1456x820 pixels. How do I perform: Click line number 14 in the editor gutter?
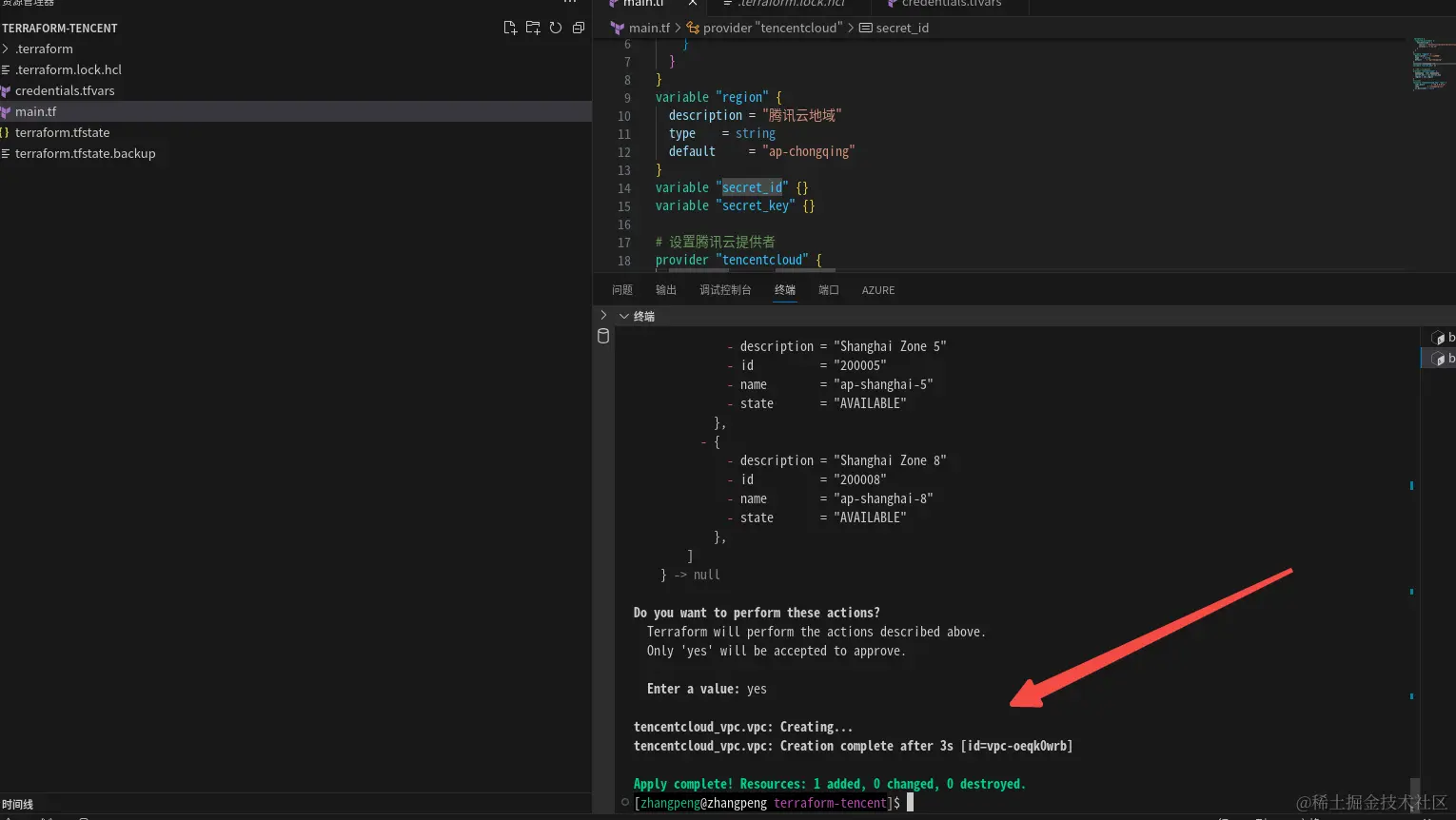[x=624, y=188]
